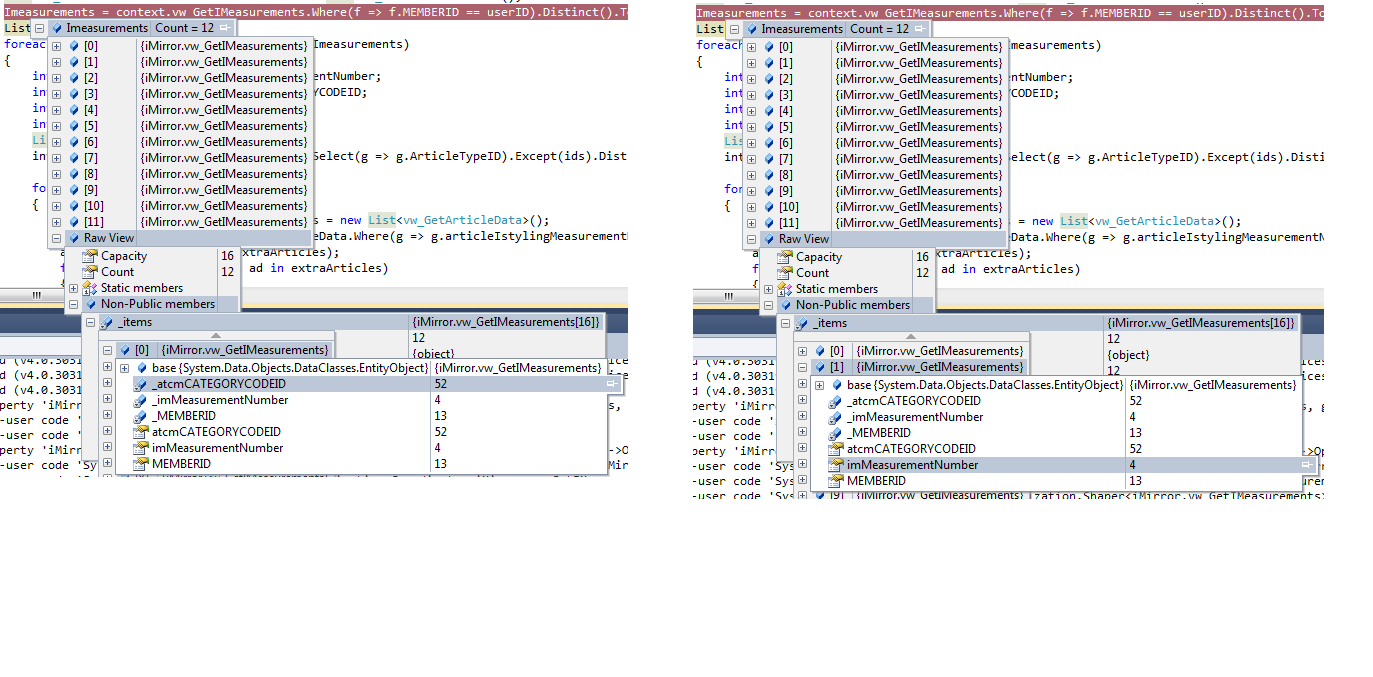Click imMeasurementNumber property icon in left screenshot
The image size is (1373, 677).
[141, 448]
